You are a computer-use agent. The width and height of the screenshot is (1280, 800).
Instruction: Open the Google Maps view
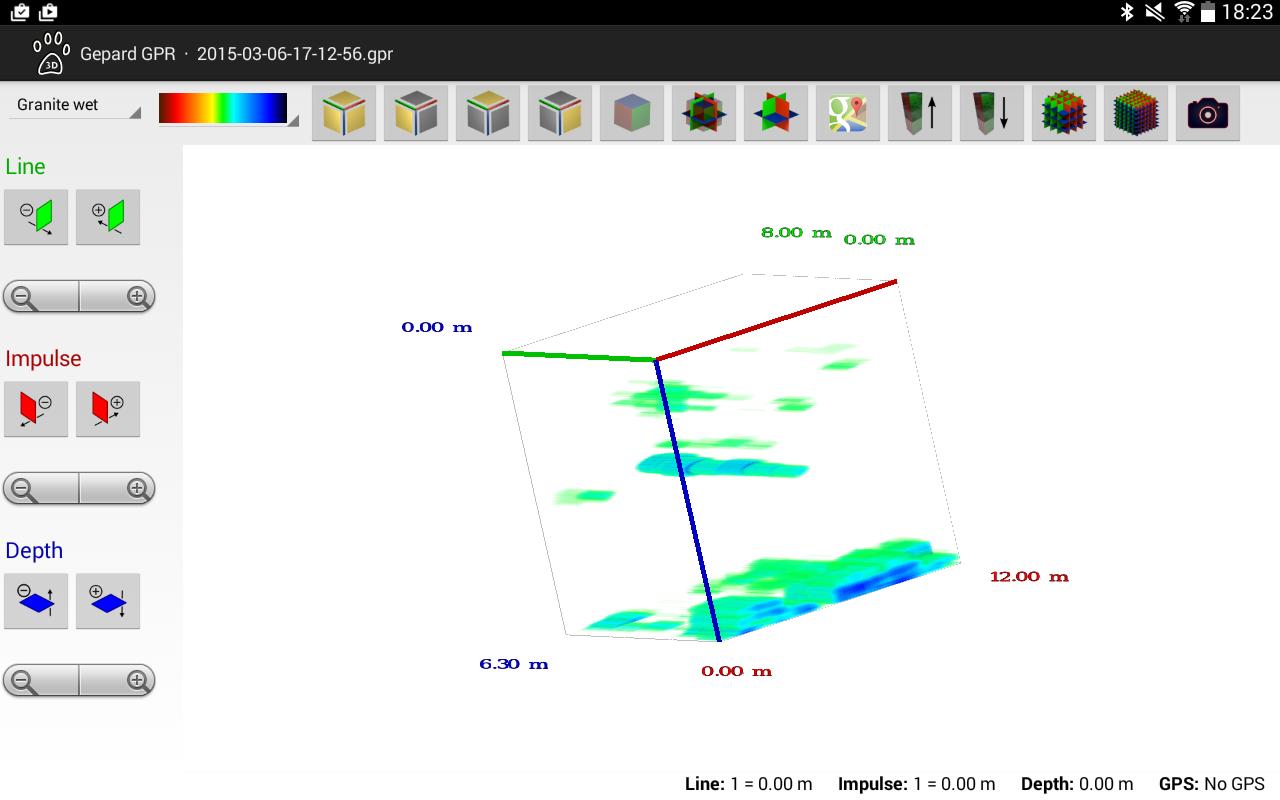click(848, 112)
